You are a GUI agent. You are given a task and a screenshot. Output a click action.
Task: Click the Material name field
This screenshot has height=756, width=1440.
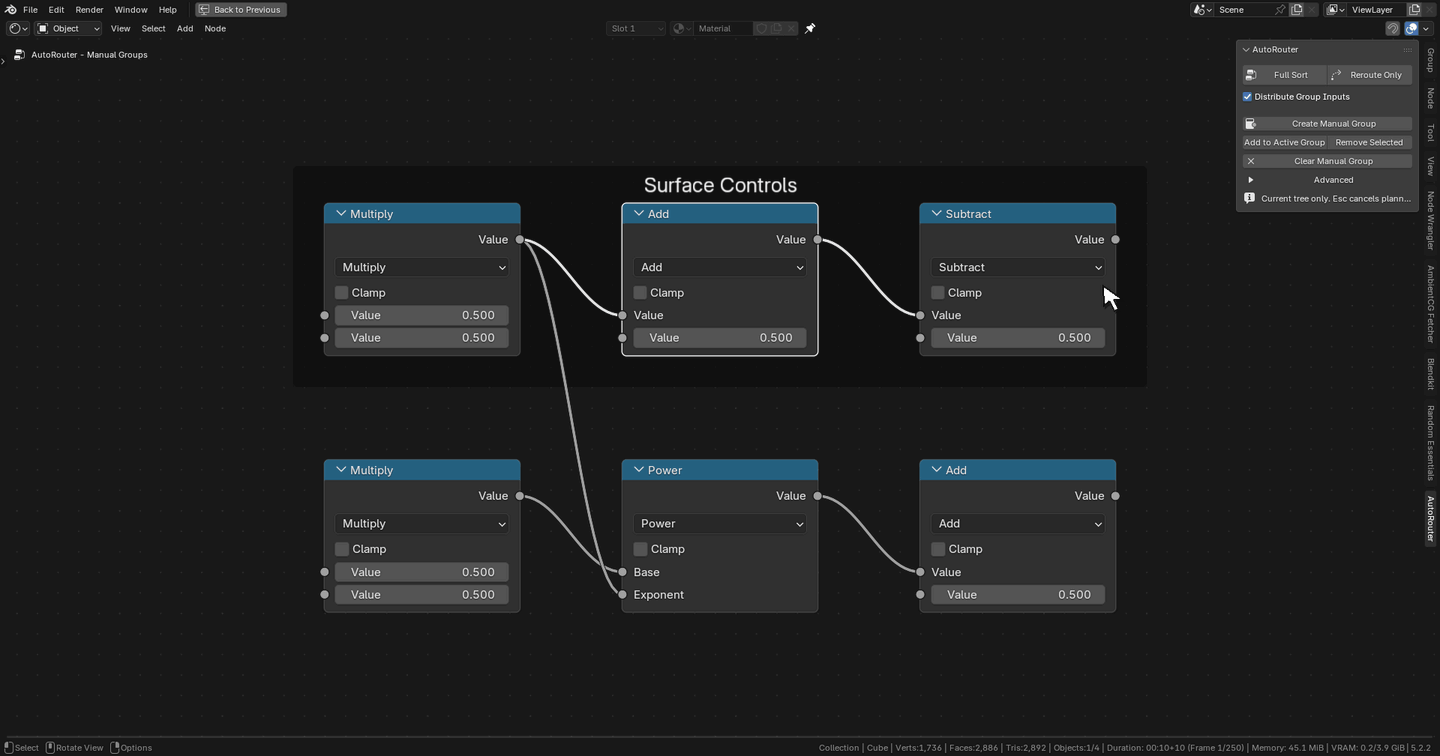point(724,28)
